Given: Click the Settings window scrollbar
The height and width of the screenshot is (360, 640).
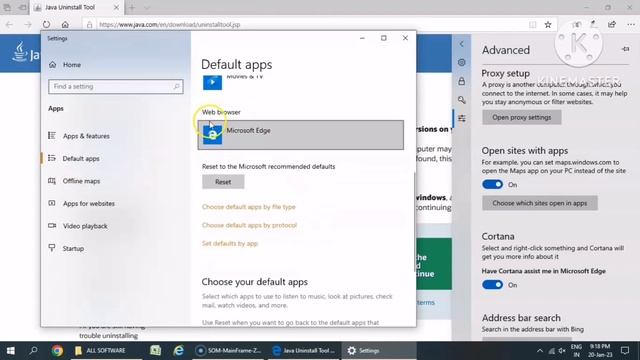Looking at the screenshot, I should click(414, 222).
